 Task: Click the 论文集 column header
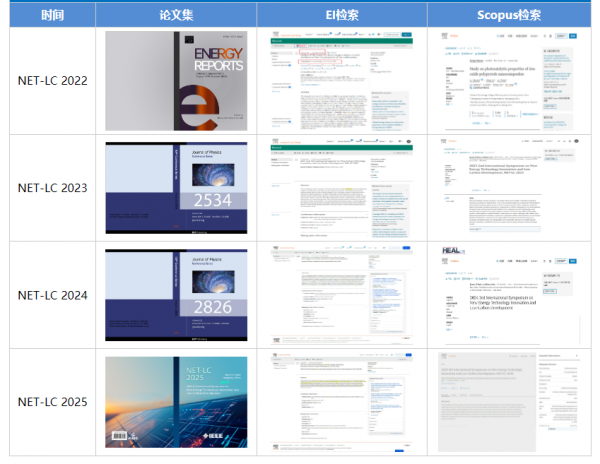176,15
